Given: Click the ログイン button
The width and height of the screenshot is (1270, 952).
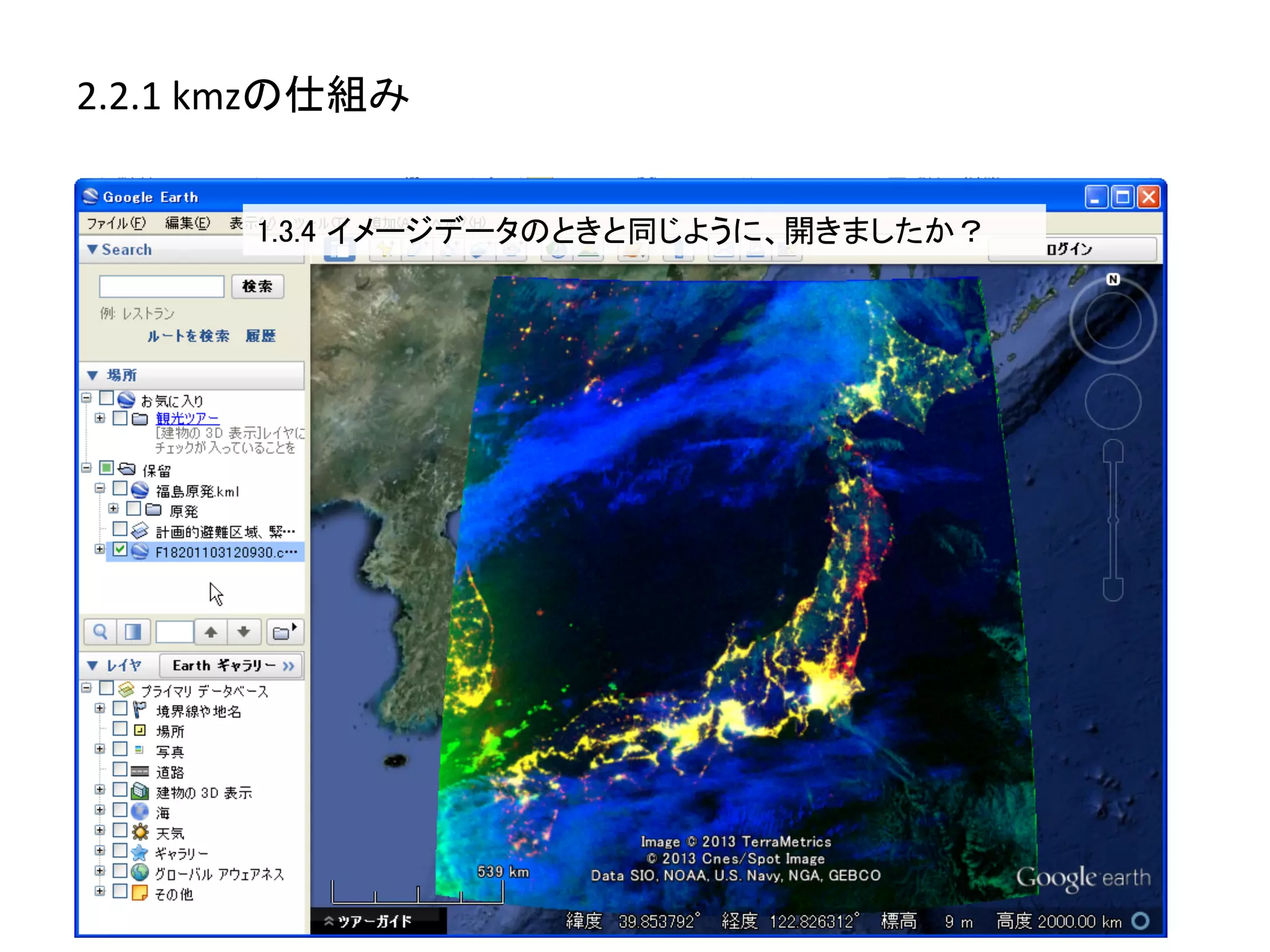Looking at the screenshot, I should pos(1072,249).
